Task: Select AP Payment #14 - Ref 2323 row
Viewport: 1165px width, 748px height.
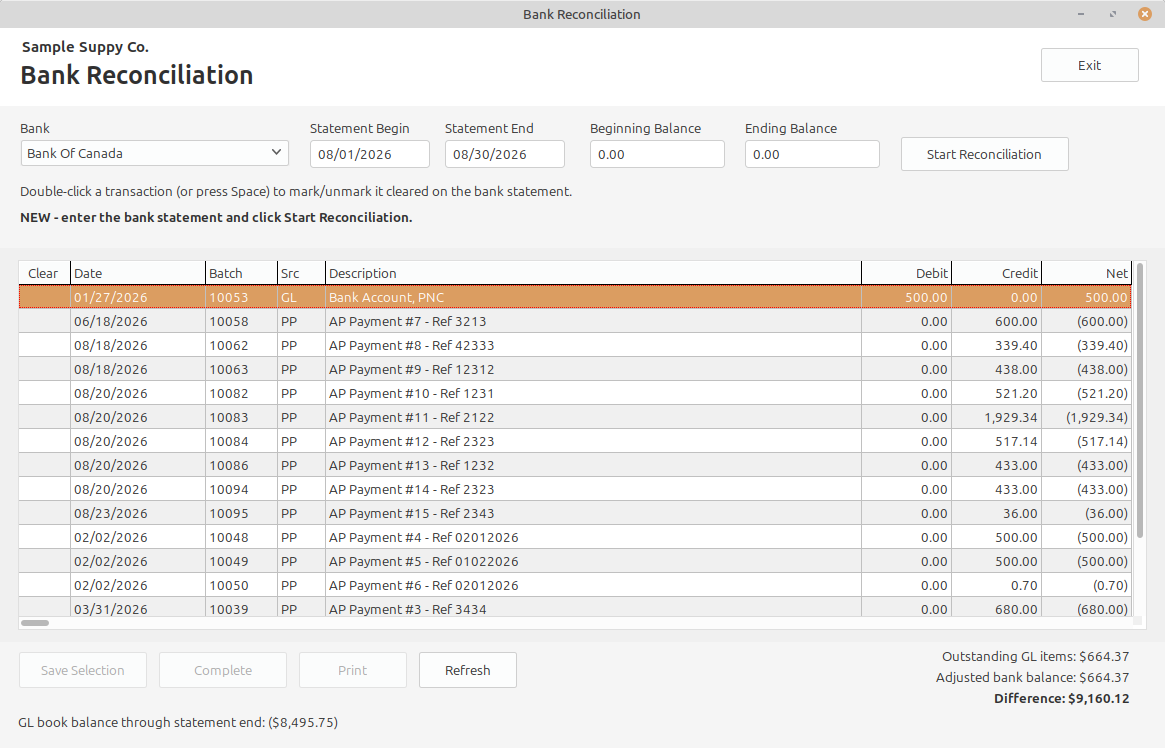Action: (575, 489)
